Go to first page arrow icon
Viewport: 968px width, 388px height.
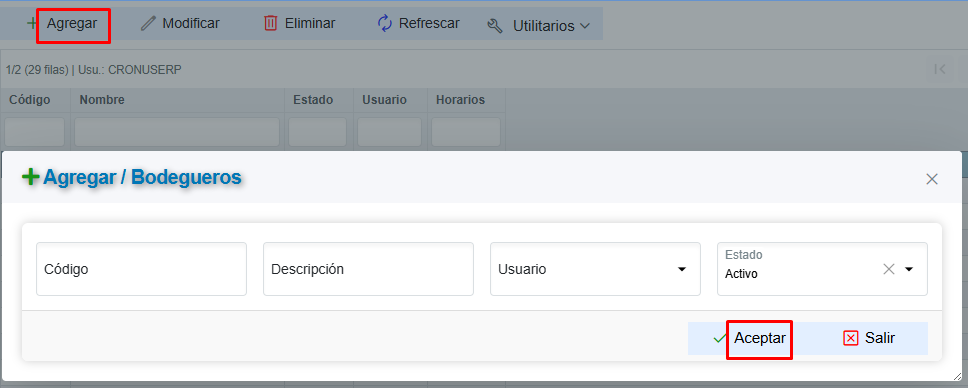tap(940, 69)
